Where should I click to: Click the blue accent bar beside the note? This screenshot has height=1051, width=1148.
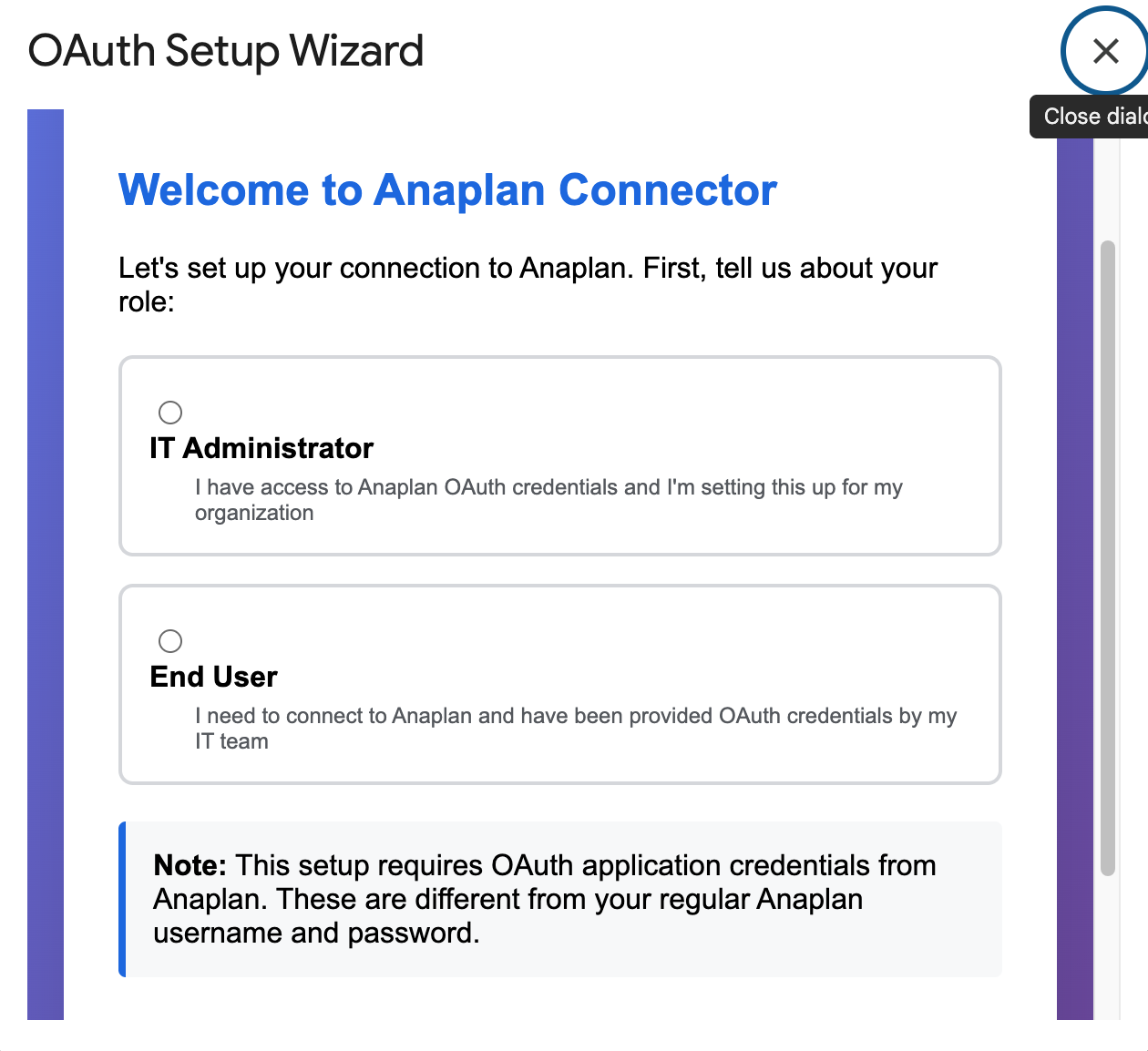pyautogui.click(x=121, y=899)
